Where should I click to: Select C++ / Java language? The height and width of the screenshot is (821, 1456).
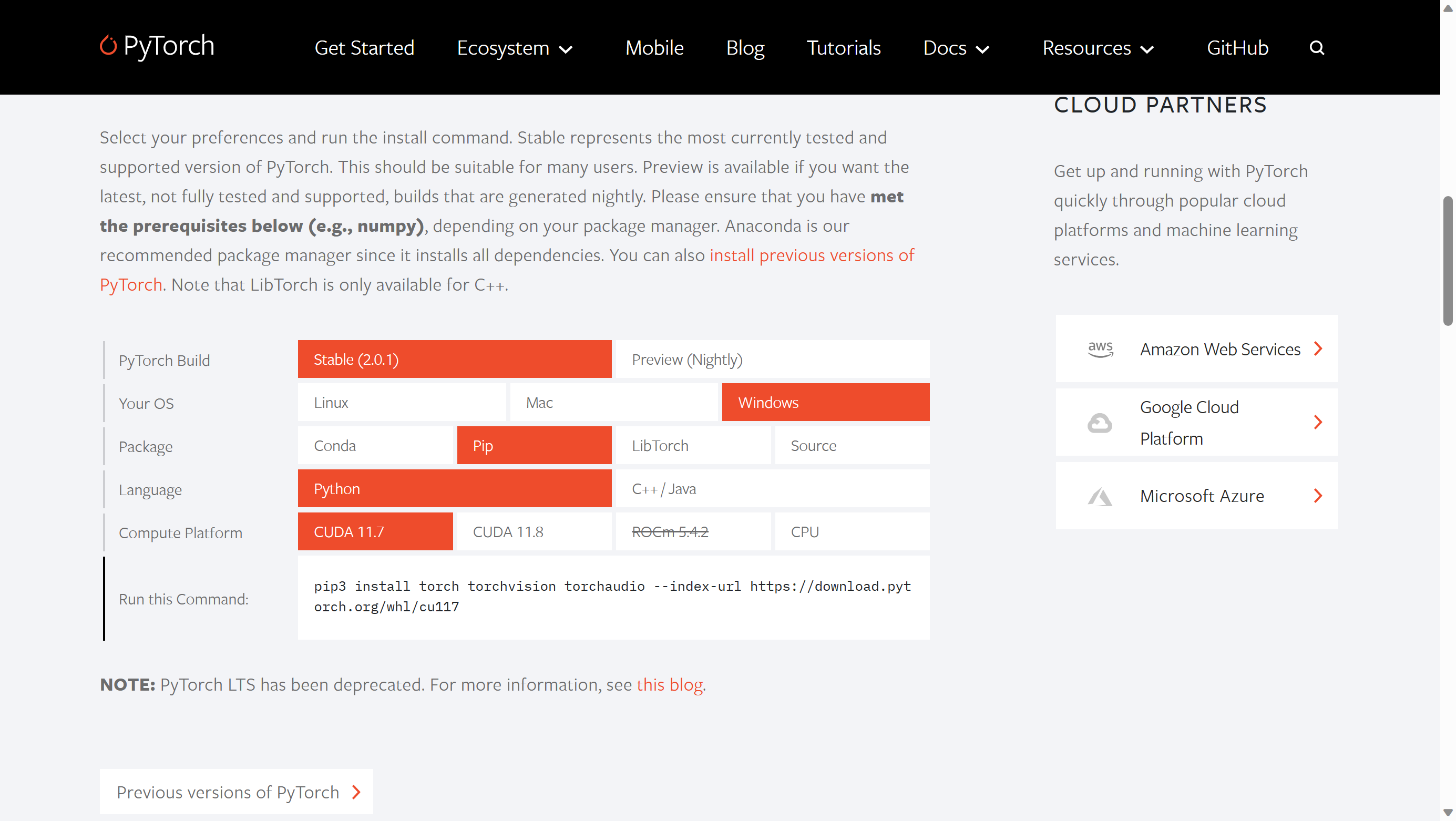pos(772,488)
